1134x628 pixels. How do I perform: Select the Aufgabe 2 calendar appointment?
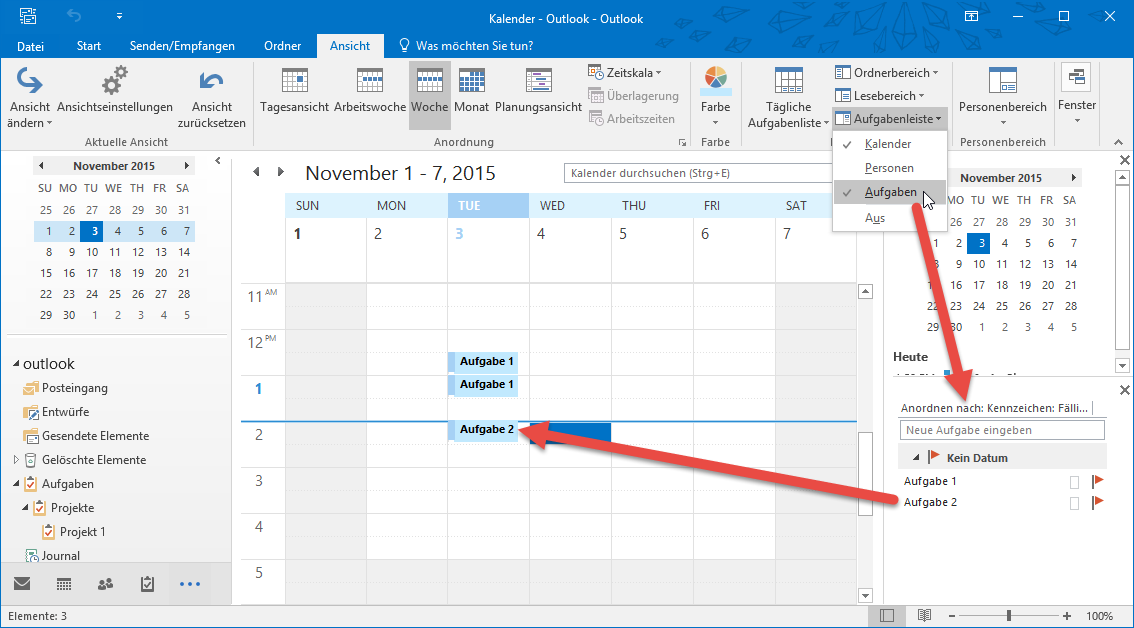click(483, 430)
